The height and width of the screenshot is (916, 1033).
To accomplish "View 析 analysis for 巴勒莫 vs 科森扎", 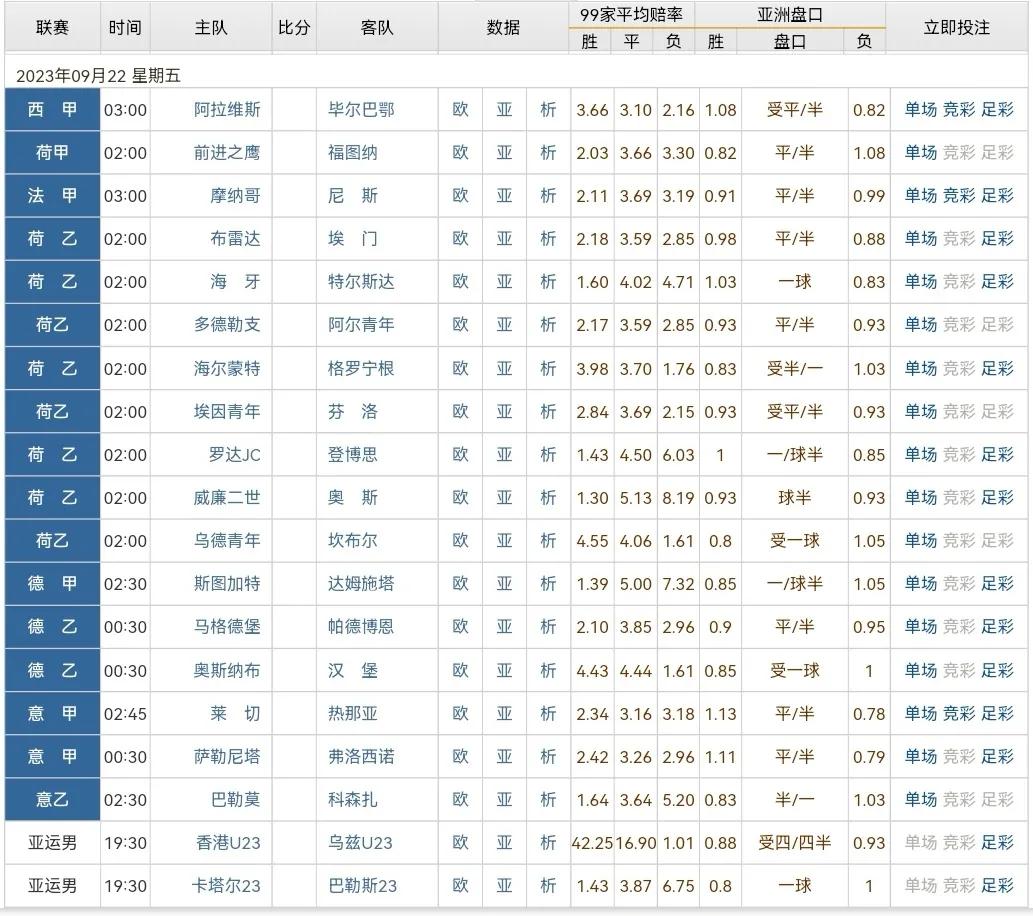I will 547,799.
